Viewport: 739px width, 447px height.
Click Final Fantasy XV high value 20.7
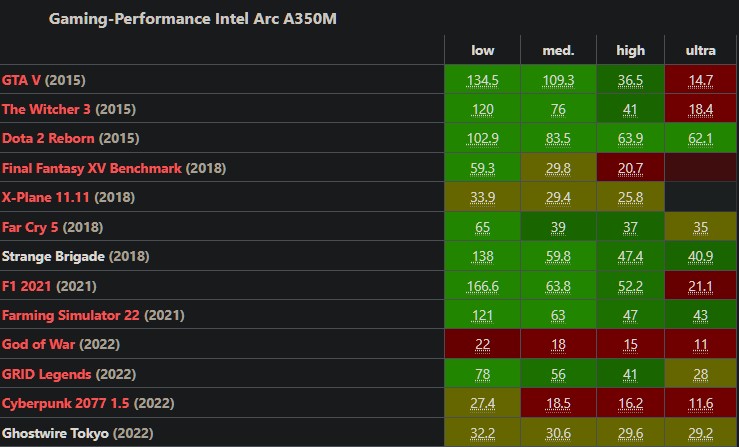click(630, 168)
